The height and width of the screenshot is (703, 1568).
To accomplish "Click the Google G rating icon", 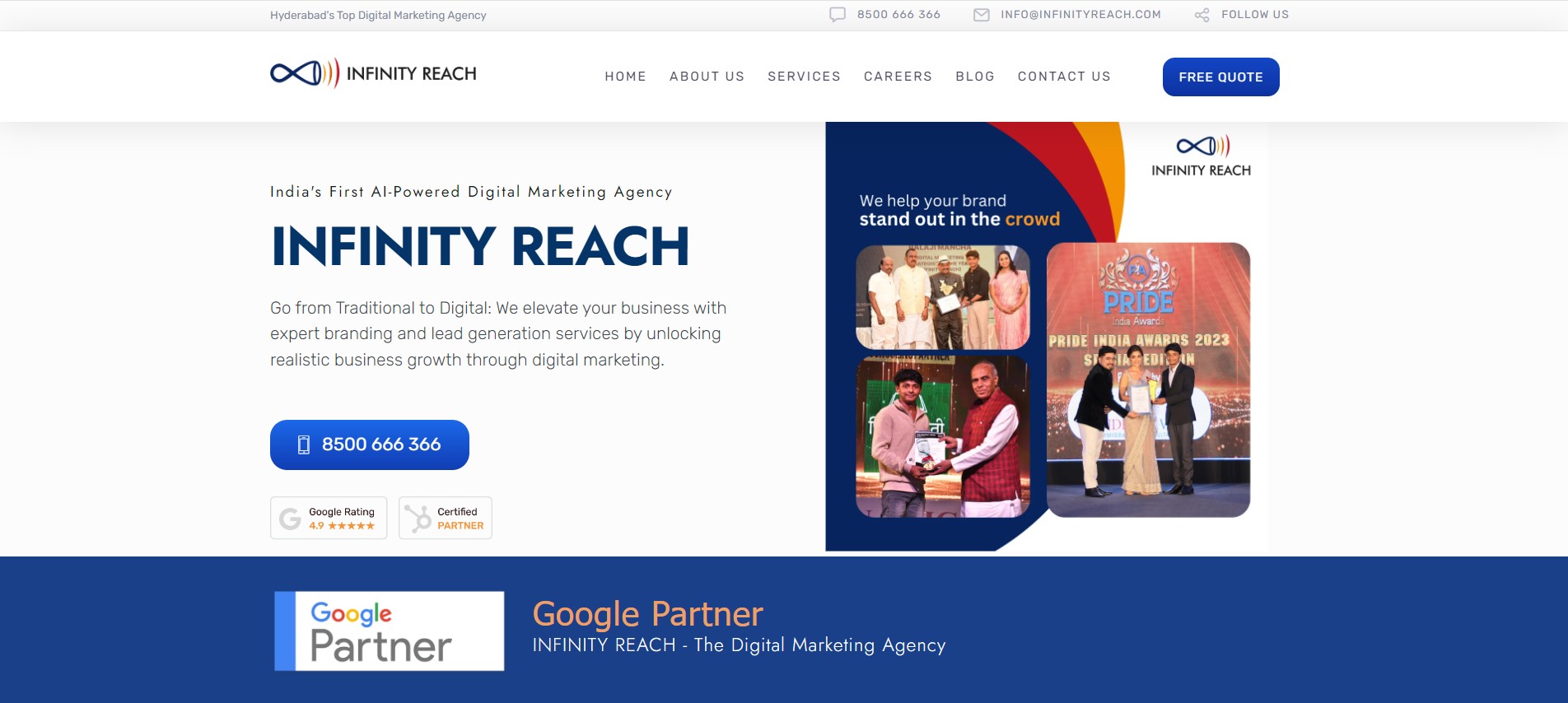I will (x=290, y=519).
